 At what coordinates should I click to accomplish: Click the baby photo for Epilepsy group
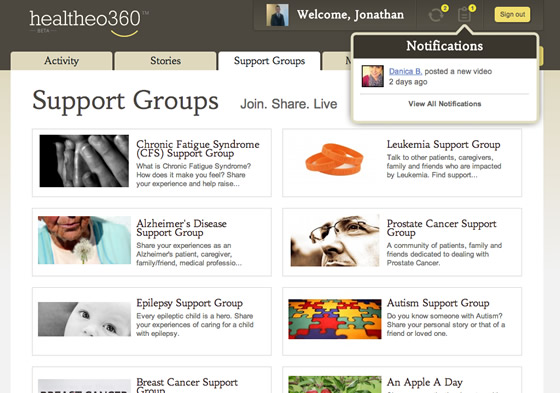[x=84, y=319]
